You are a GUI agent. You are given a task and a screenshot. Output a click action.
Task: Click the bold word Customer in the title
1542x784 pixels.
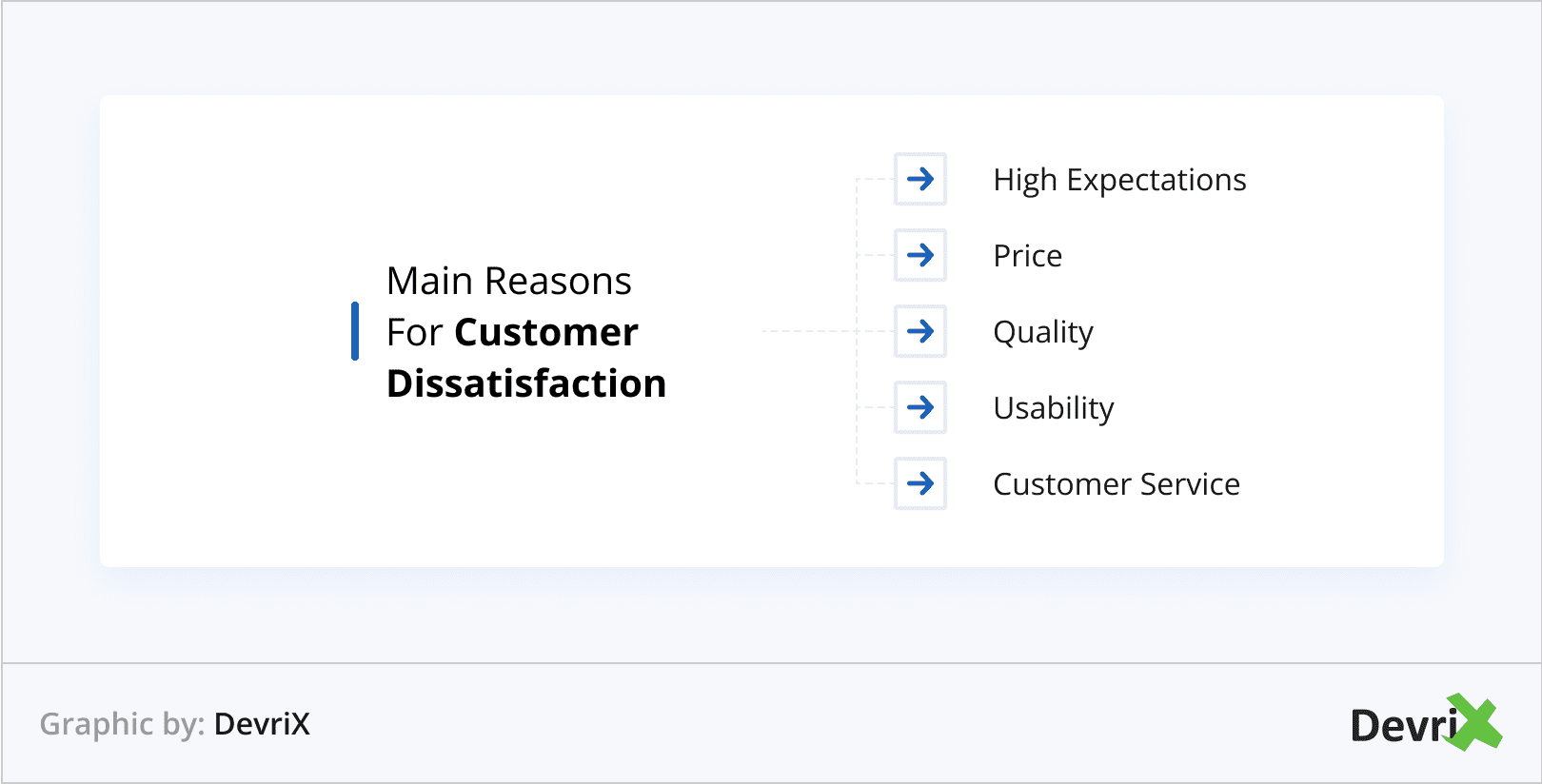(x=546, y=332)
